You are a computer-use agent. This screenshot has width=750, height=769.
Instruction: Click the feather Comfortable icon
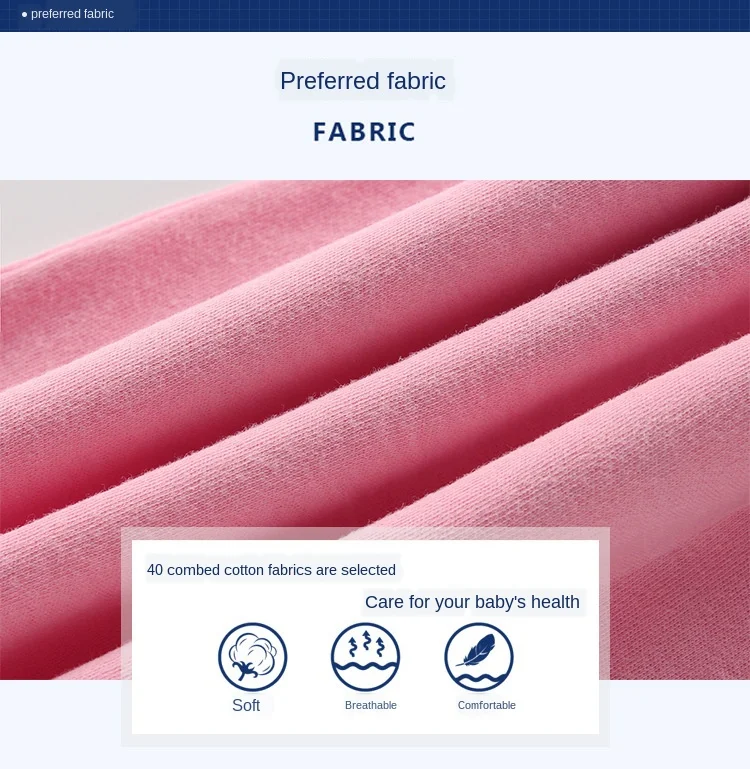(479, 657)
